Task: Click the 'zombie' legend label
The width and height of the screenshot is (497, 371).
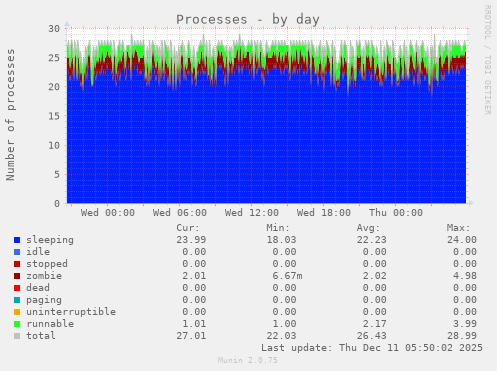Action: tap(44, 276)
